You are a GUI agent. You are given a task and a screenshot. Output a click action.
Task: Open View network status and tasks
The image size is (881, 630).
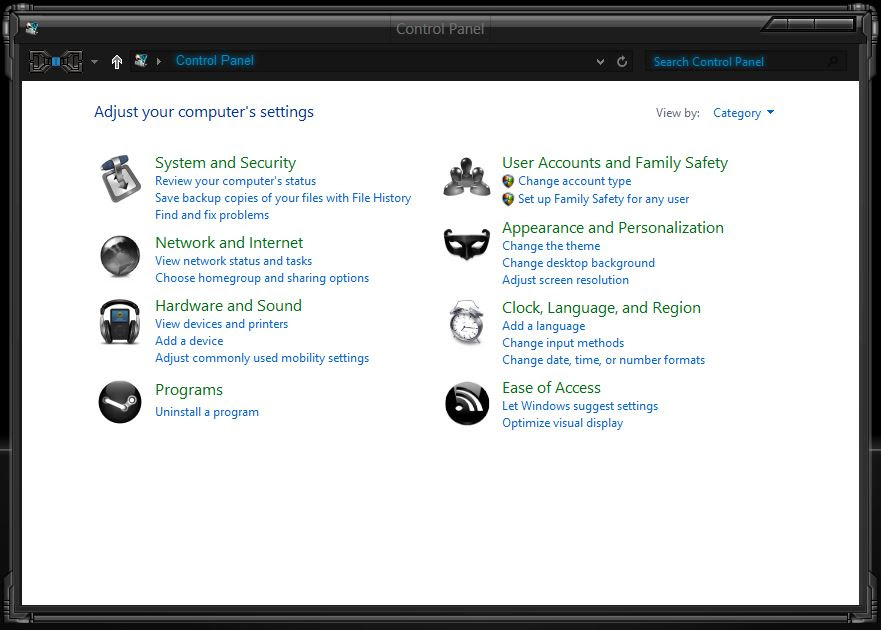coord(233,261)
